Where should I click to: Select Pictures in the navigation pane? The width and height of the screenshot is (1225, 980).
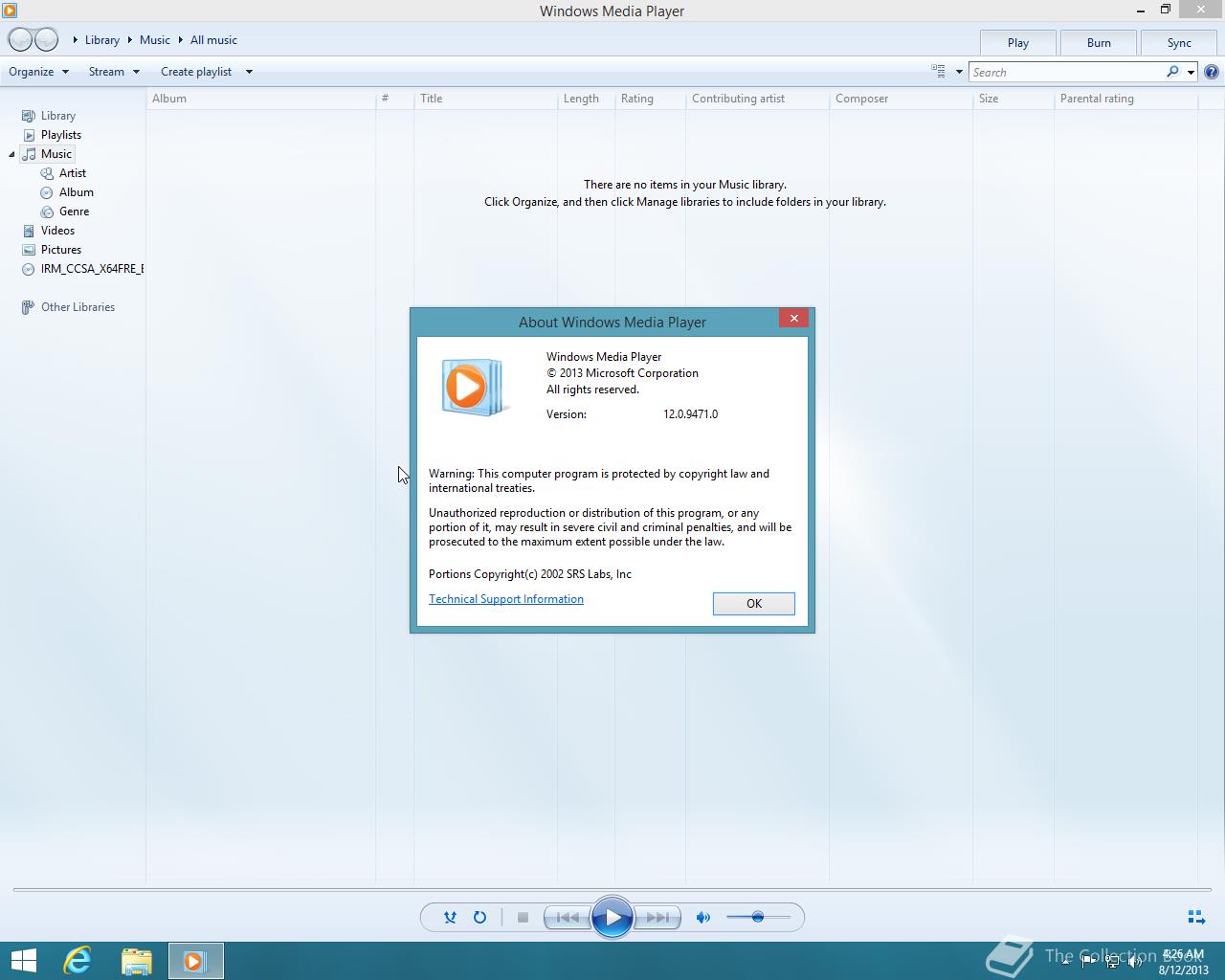pos(60,250)
